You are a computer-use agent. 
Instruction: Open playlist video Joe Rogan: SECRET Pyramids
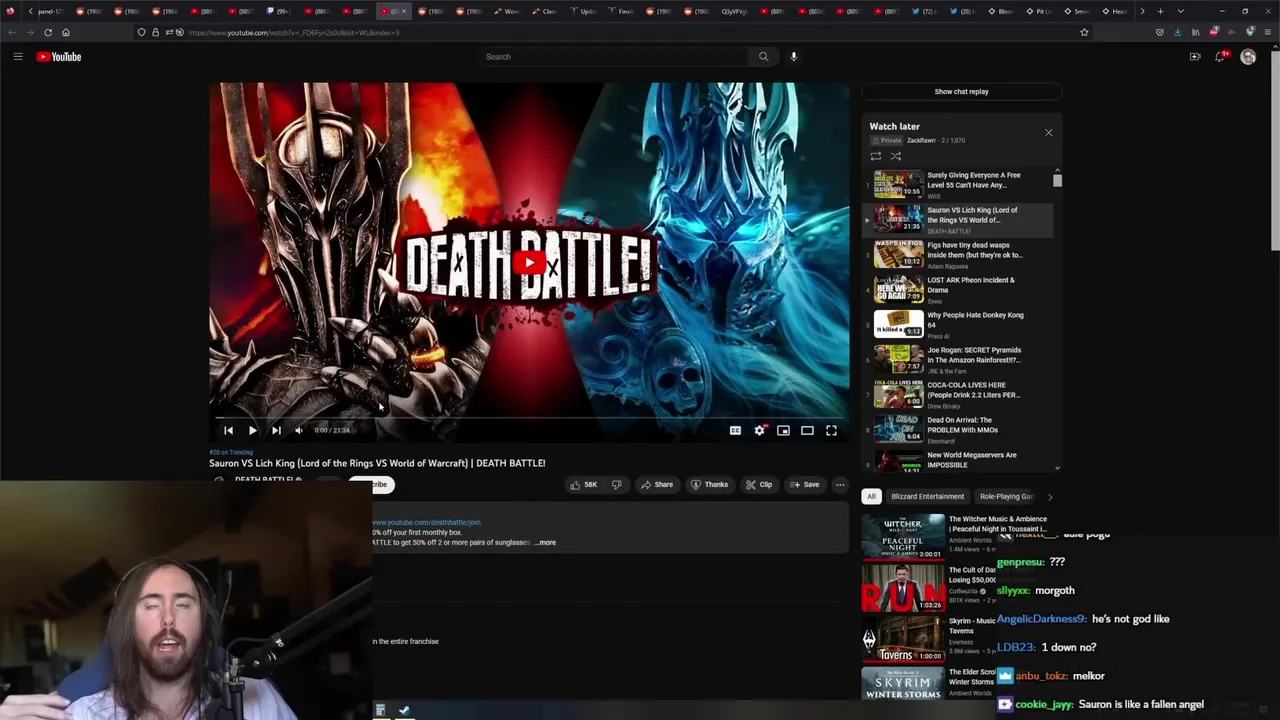point(958,360)
